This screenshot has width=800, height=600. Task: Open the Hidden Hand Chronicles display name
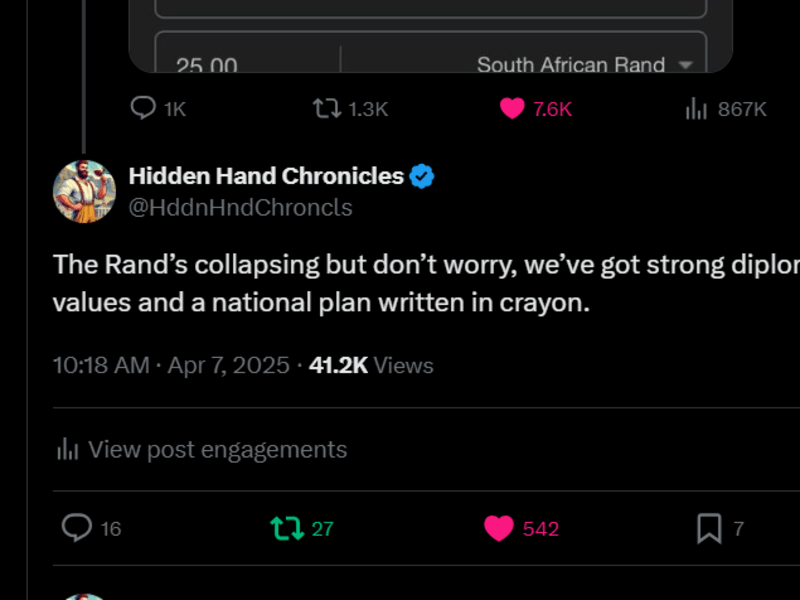266,176
